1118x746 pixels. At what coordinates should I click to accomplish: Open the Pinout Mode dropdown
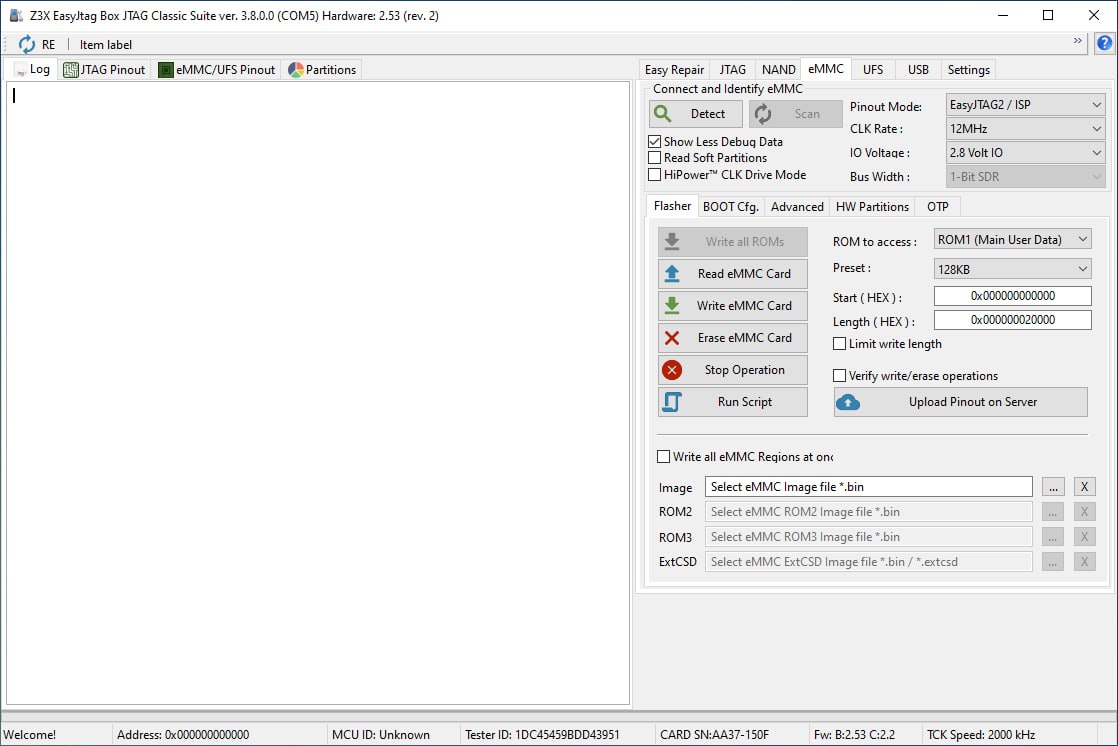pos(1025,105)
